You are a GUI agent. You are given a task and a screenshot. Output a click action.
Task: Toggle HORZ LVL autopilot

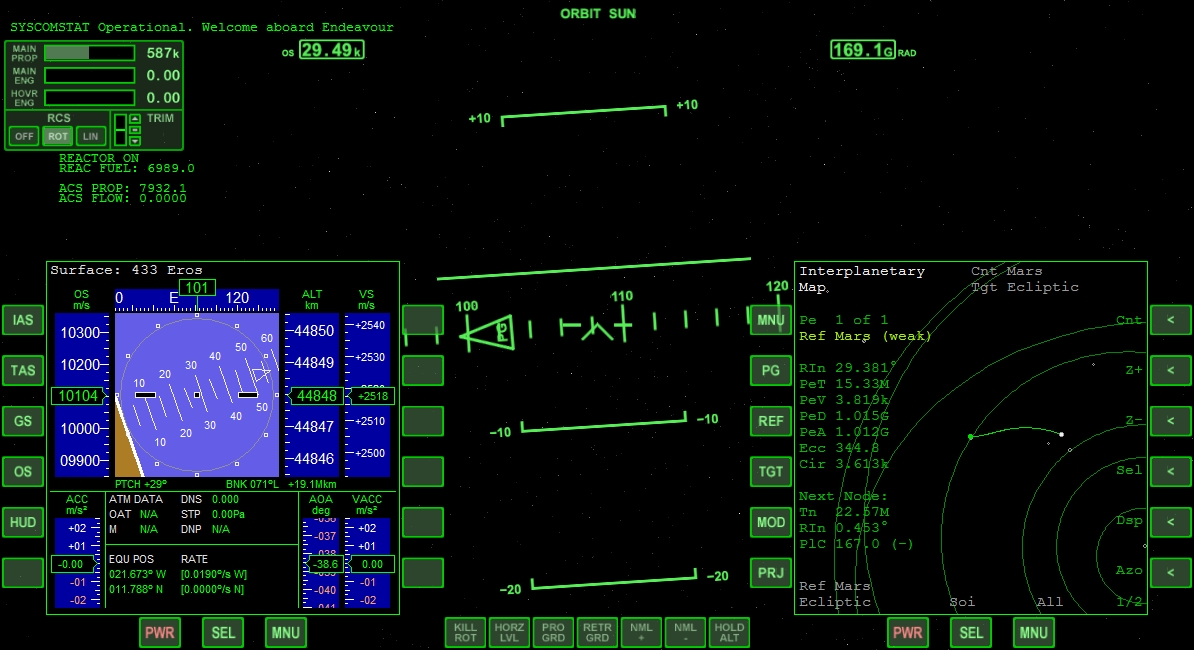pyautogui.click(x=509, y=632)
